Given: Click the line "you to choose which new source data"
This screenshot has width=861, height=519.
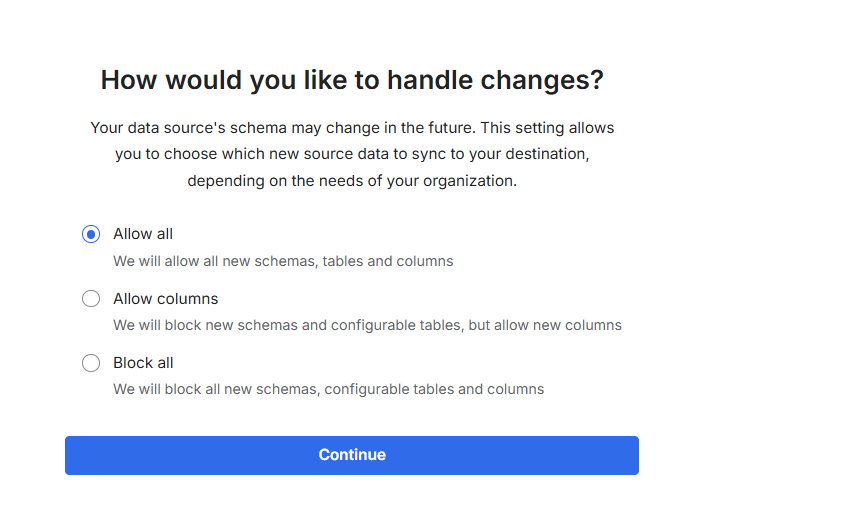Looking at the screenshot, I should (352, 155).
